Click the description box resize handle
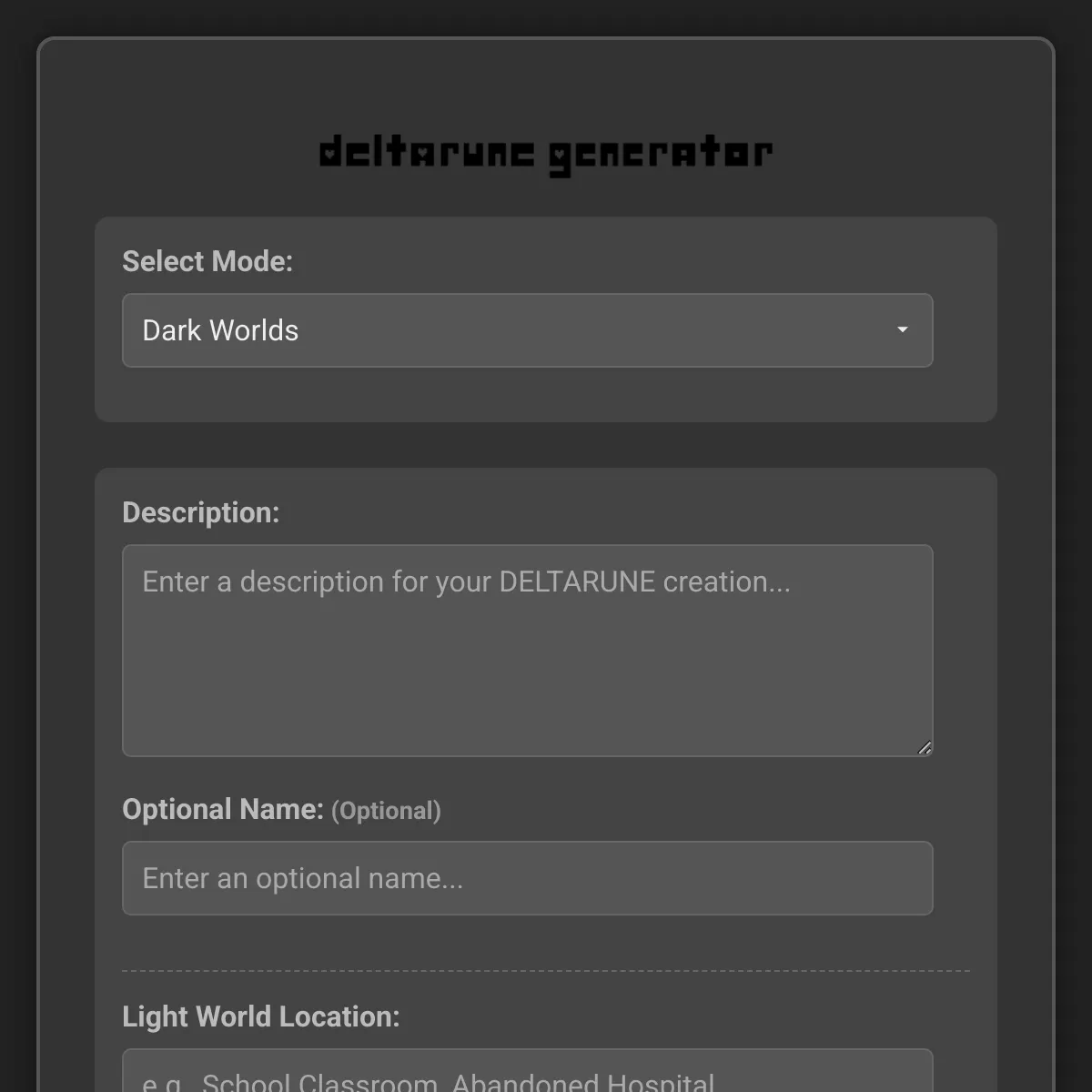1092x1092 pixels. tap(925, 748)
